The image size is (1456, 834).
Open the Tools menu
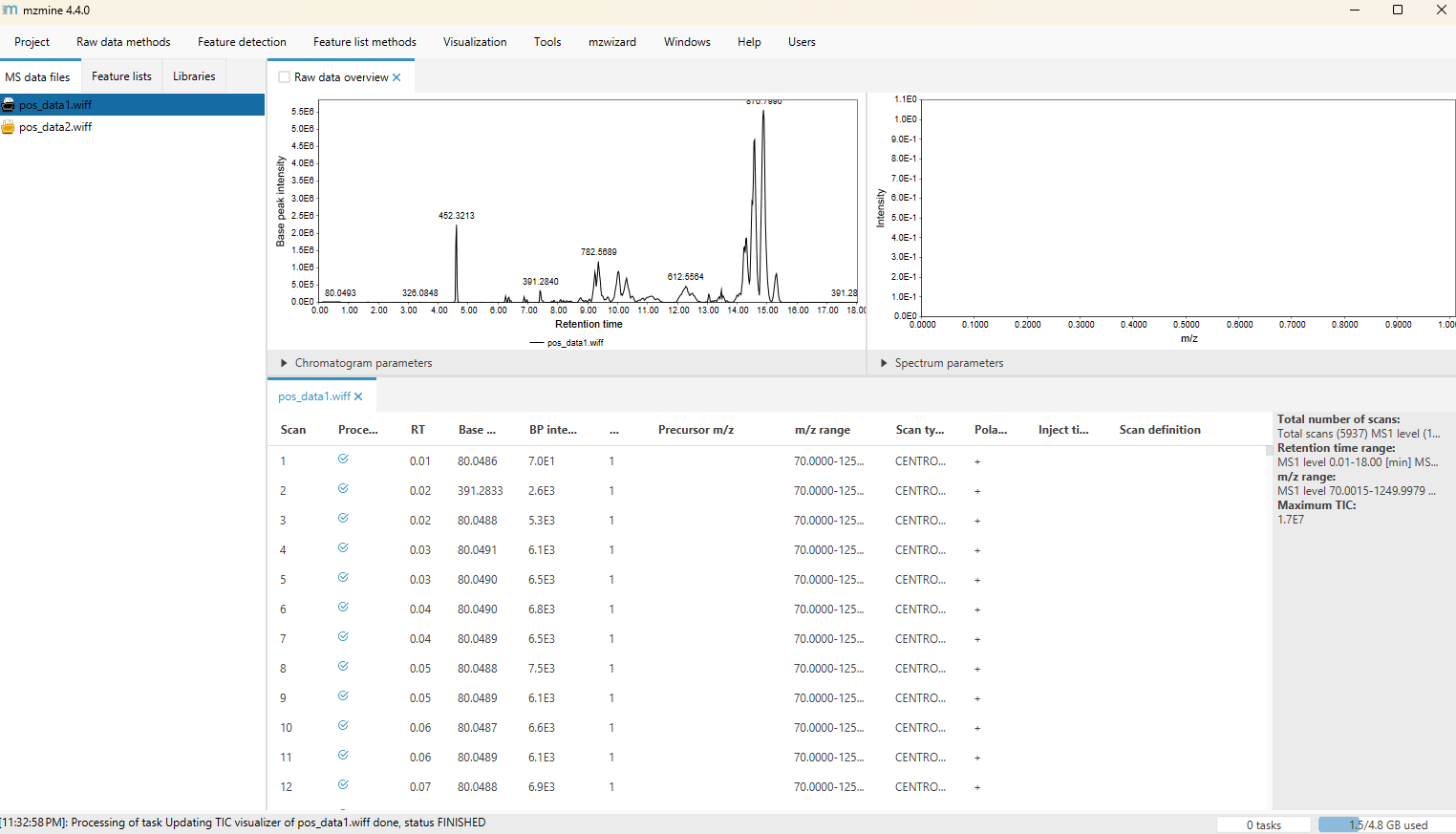(x=547, y=42)
